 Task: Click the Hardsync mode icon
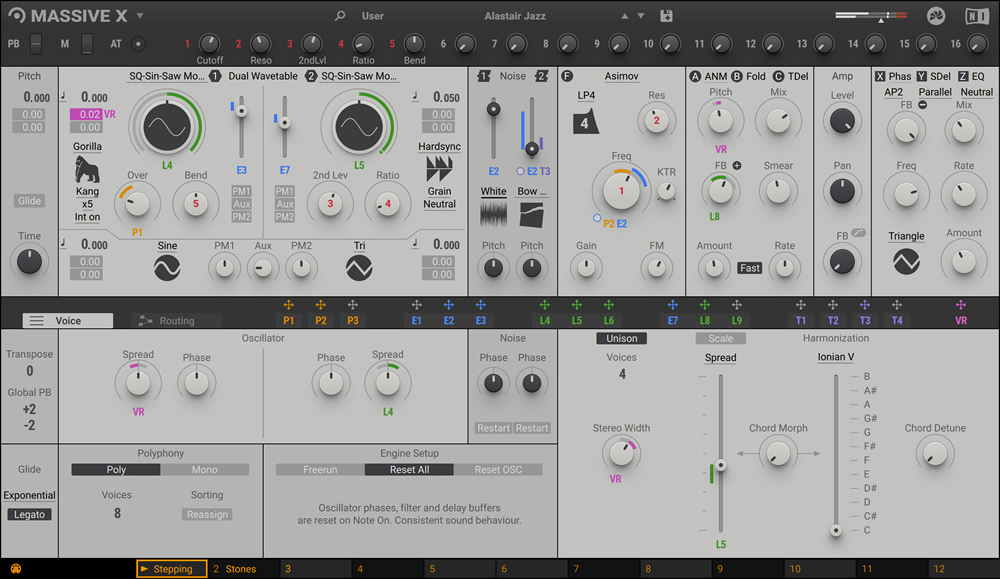(x=439, y=169)
